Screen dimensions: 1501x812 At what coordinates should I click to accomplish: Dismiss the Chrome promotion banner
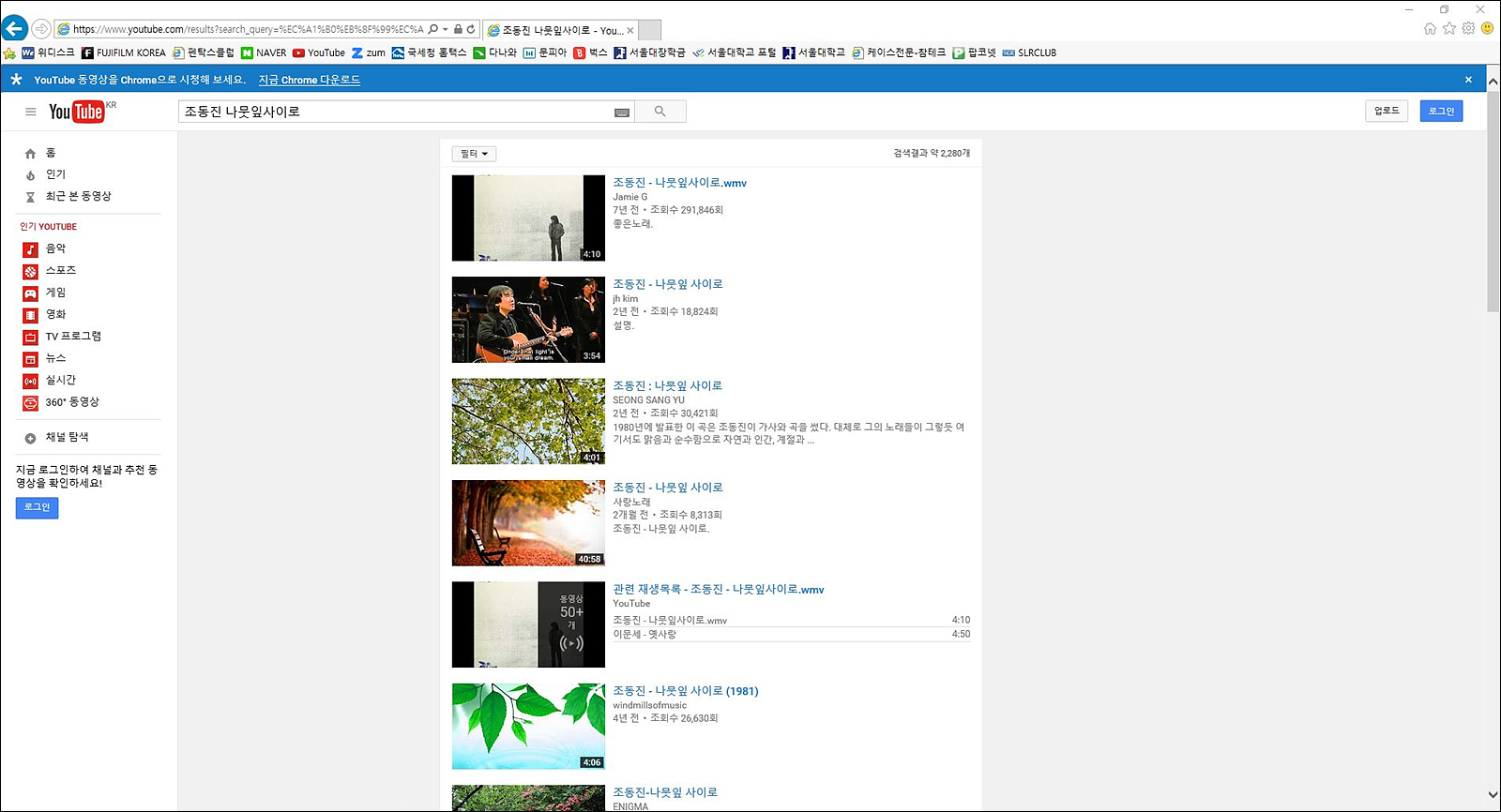1468,80
